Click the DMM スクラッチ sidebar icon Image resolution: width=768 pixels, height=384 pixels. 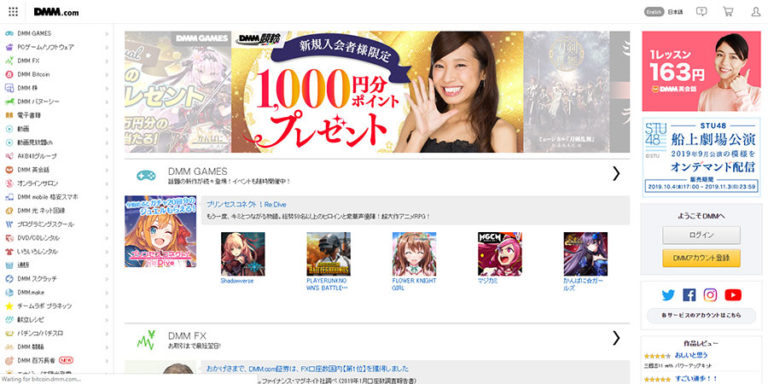click(9, 278)
